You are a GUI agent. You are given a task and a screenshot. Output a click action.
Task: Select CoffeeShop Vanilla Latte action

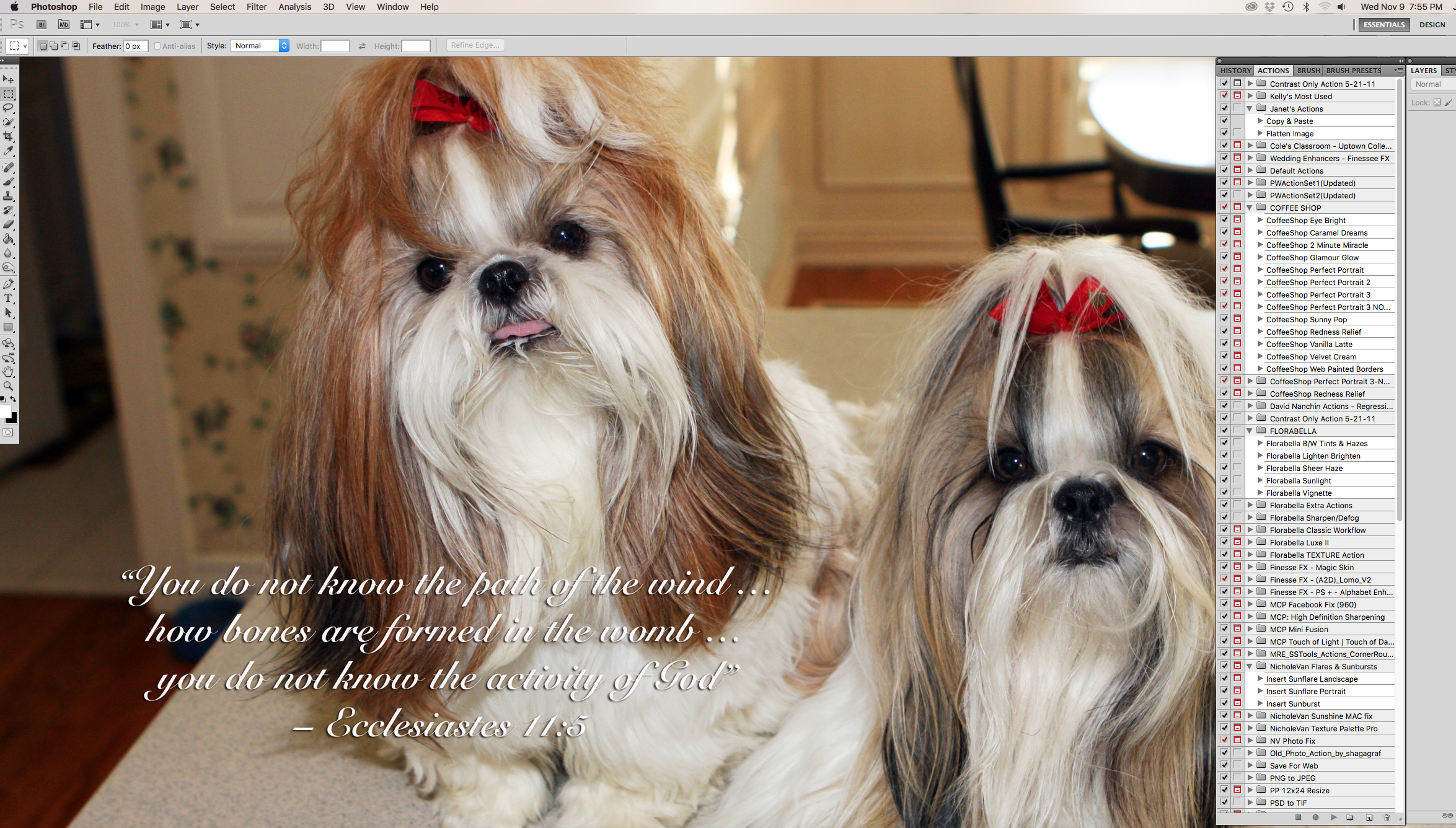pos(1309,344)
